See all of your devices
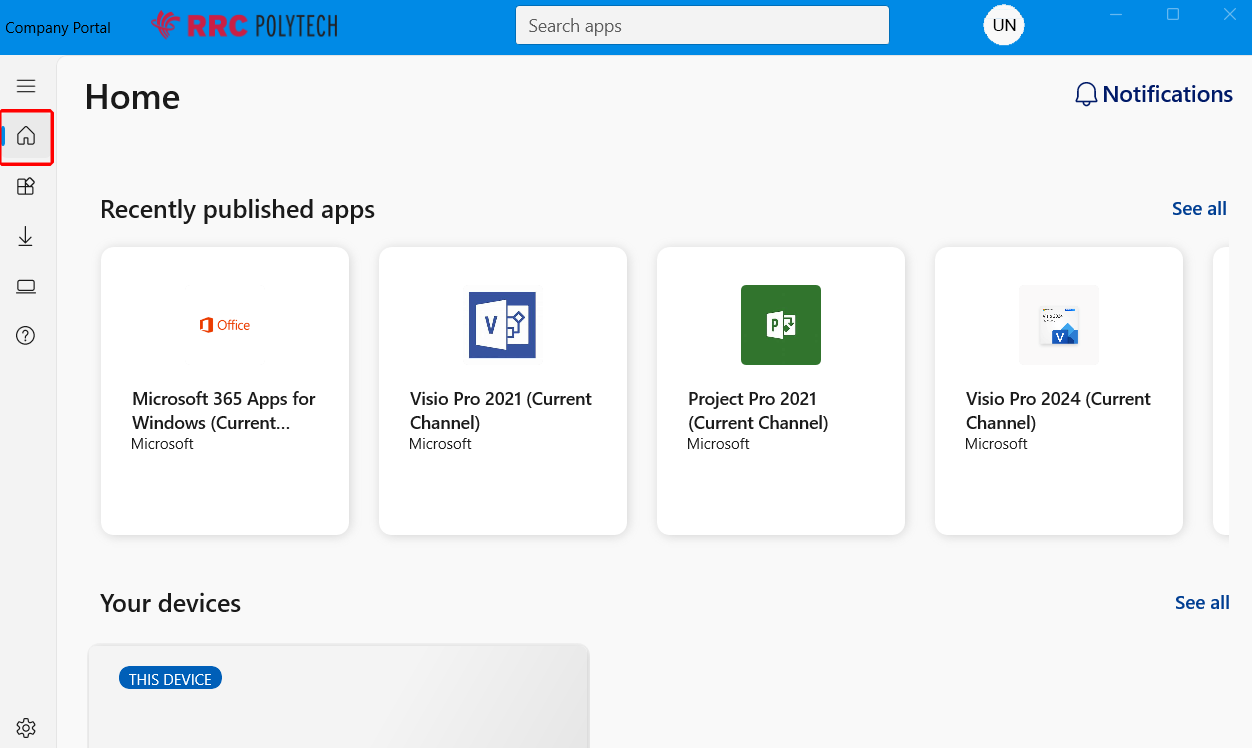This screenshot has height=748, width=1252. [1202, 602]
